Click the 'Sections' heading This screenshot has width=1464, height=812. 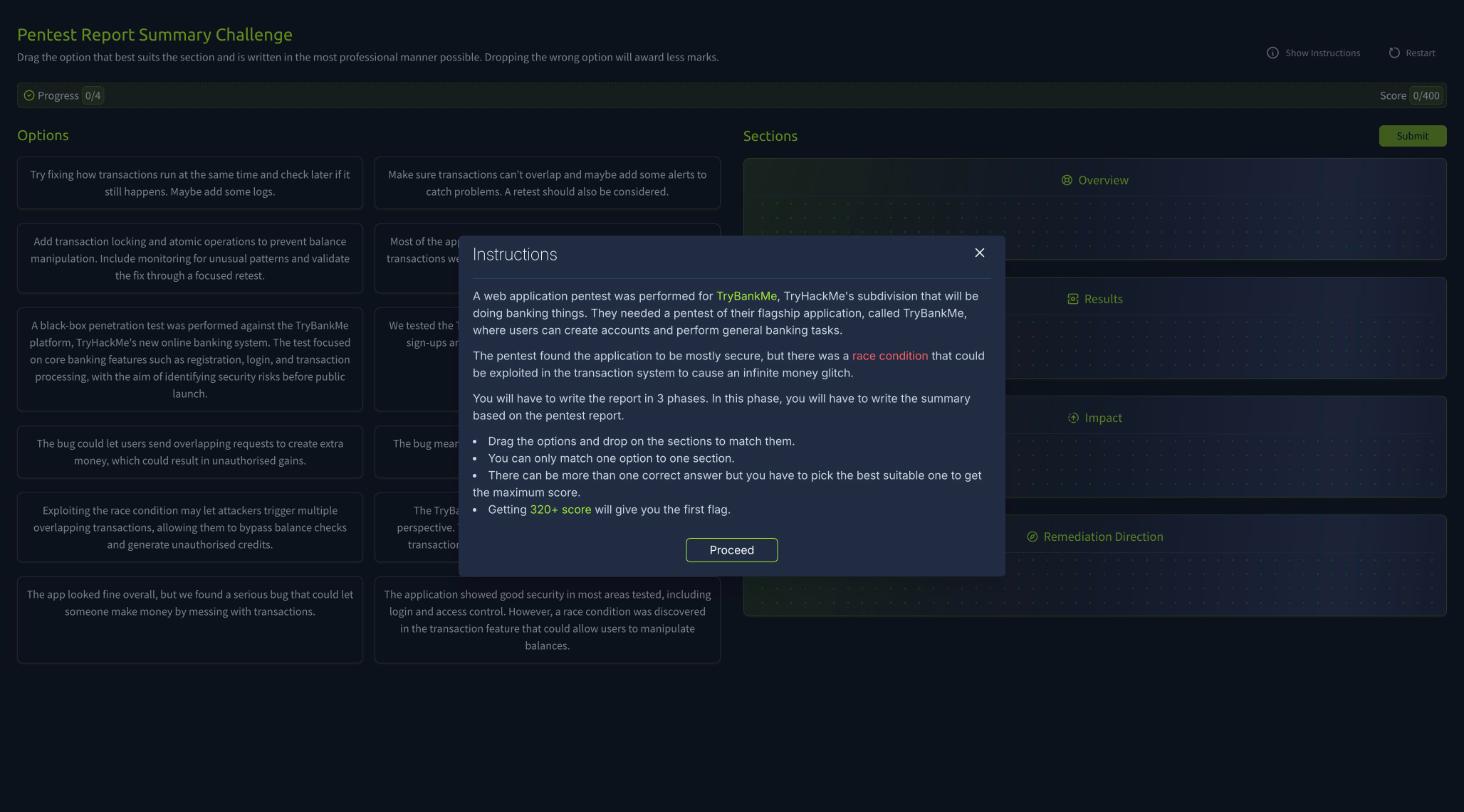(x=770, y=136)
